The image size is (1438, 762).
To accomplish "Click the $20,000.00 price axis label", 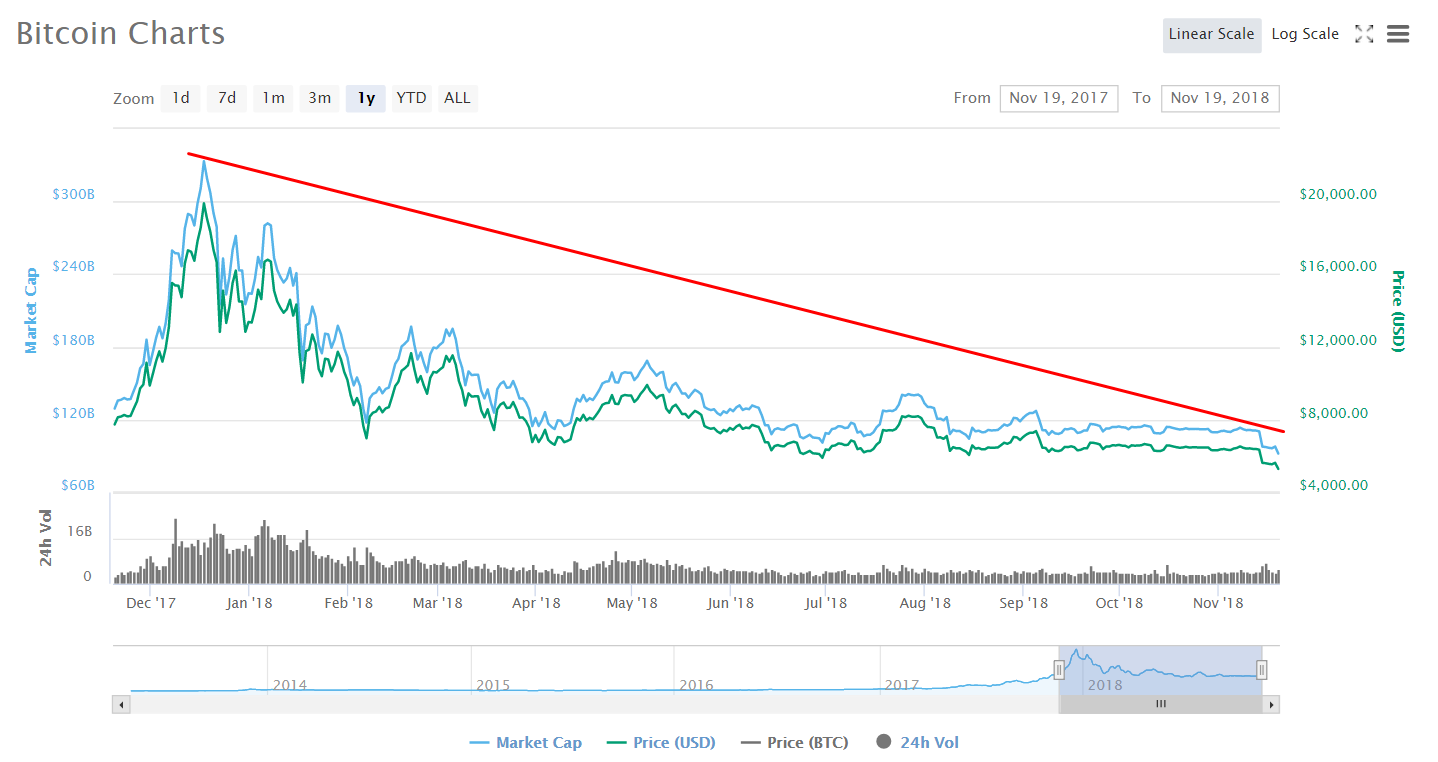I will pos(1339,194).
